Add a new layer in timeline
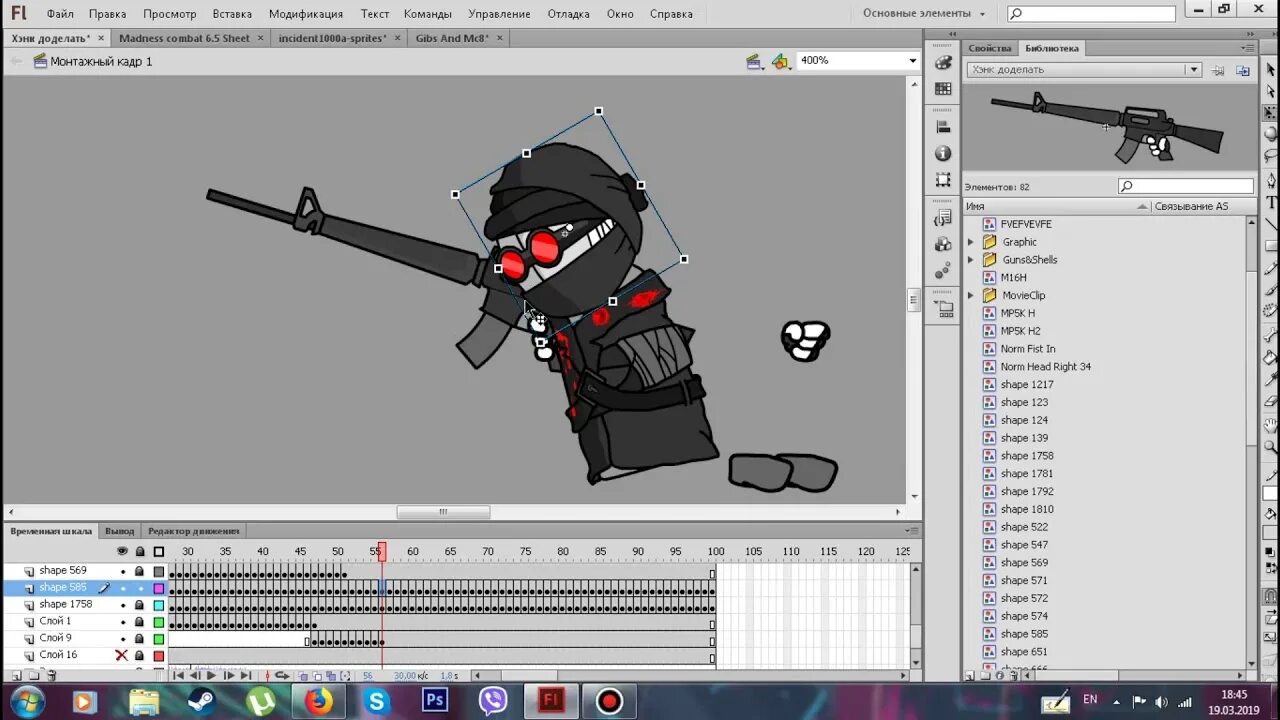 click(x=17, y=676)
